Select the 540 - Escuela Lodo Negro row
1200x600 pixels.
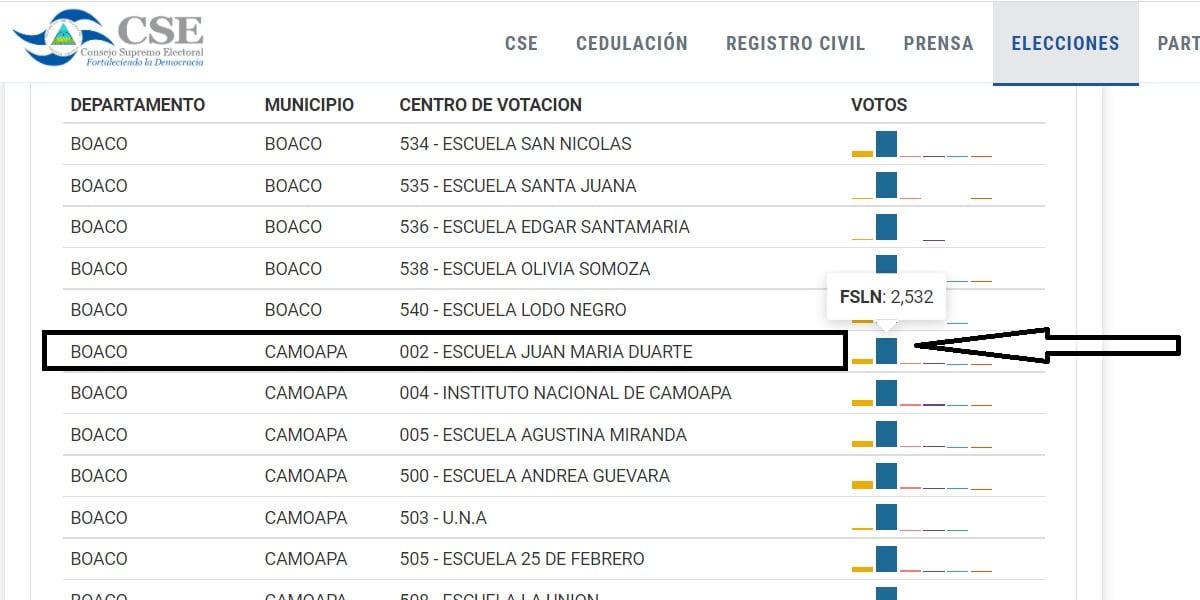pos(554,310)
